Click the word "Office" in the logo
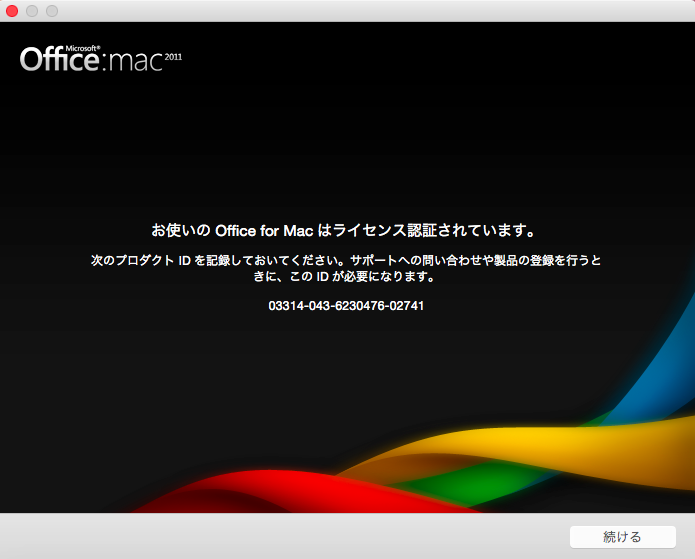The image size is (695, 559). point(58,61)
